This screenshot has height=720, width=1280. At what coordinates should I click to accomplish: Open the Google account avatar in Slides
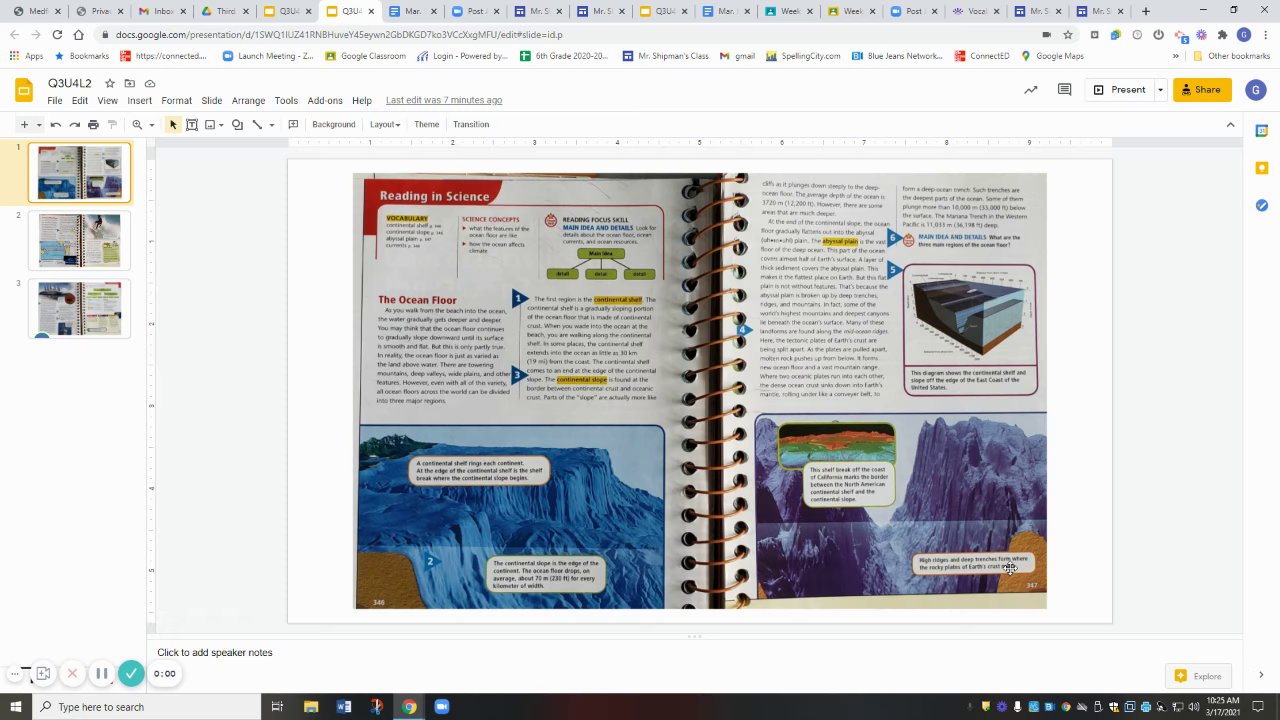[1256, 90]
